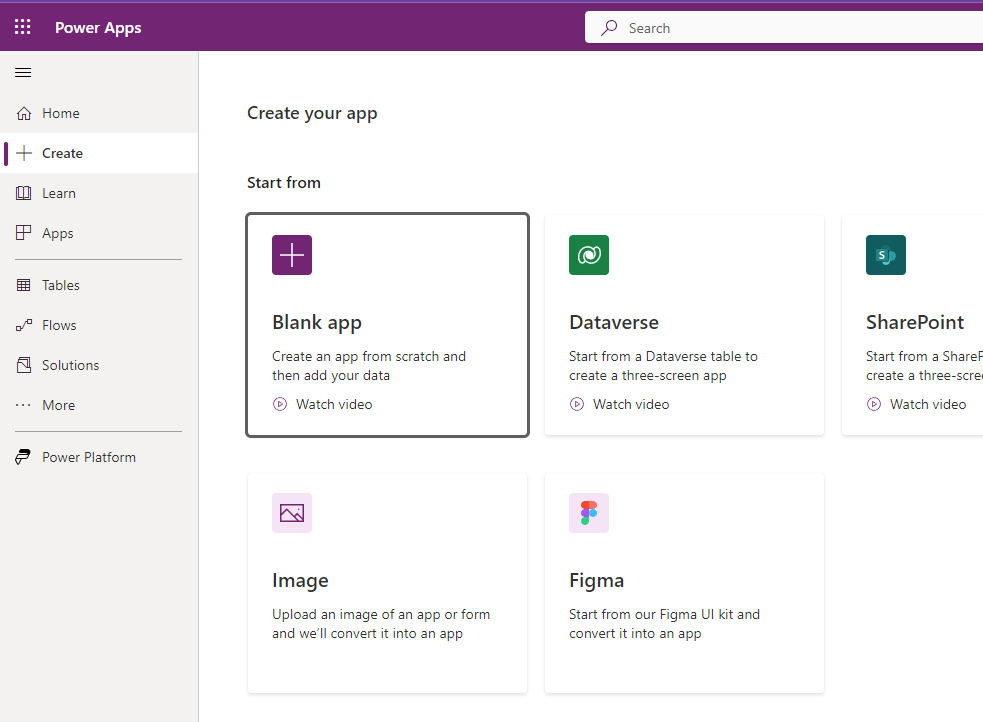
Task: Click the More ellipsis icon
Action: (x=24, y=405)
